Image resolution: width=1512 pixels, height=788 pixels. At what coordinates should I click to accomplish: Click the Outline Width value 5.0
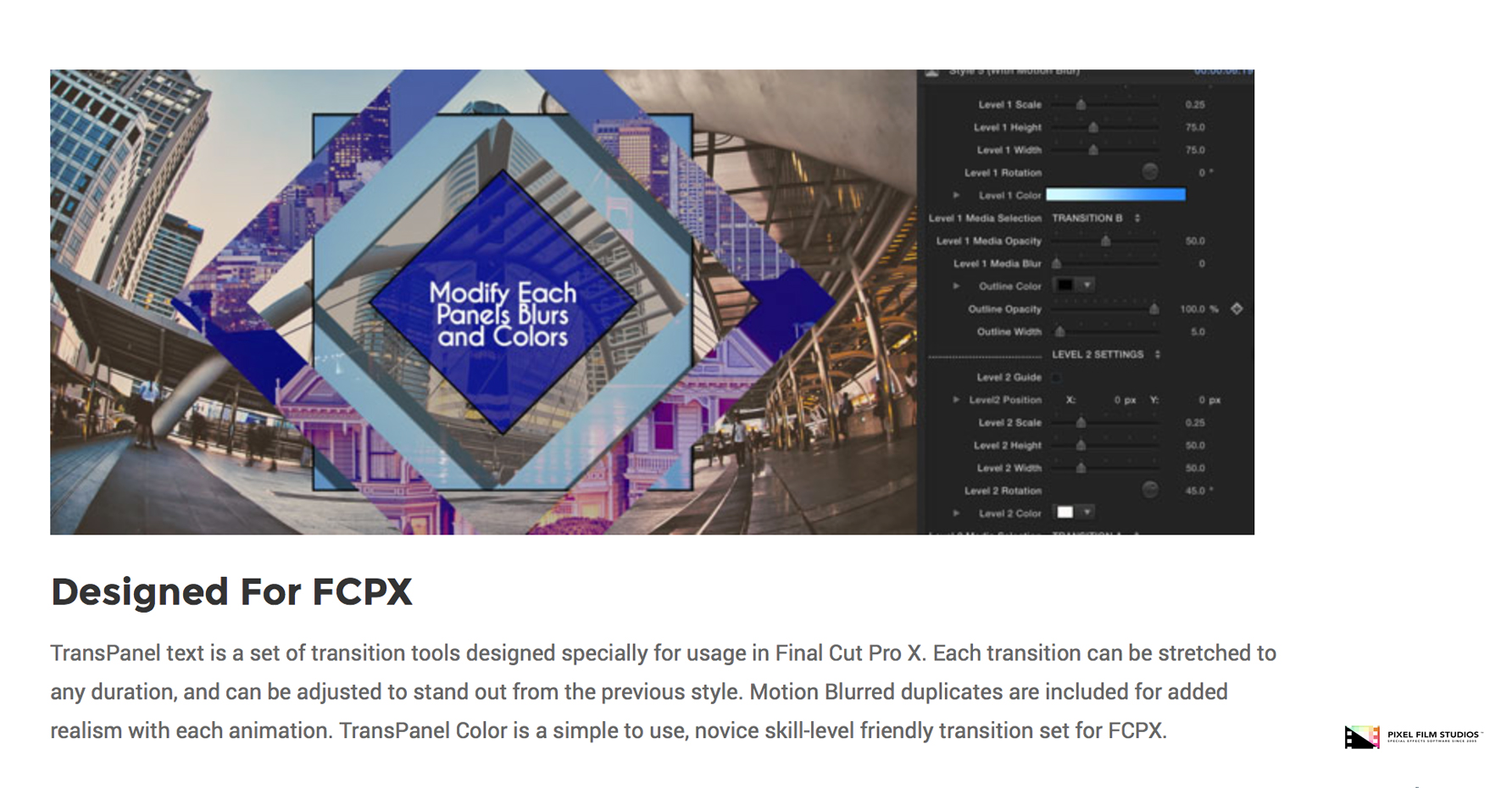(x=1198, y=332)
